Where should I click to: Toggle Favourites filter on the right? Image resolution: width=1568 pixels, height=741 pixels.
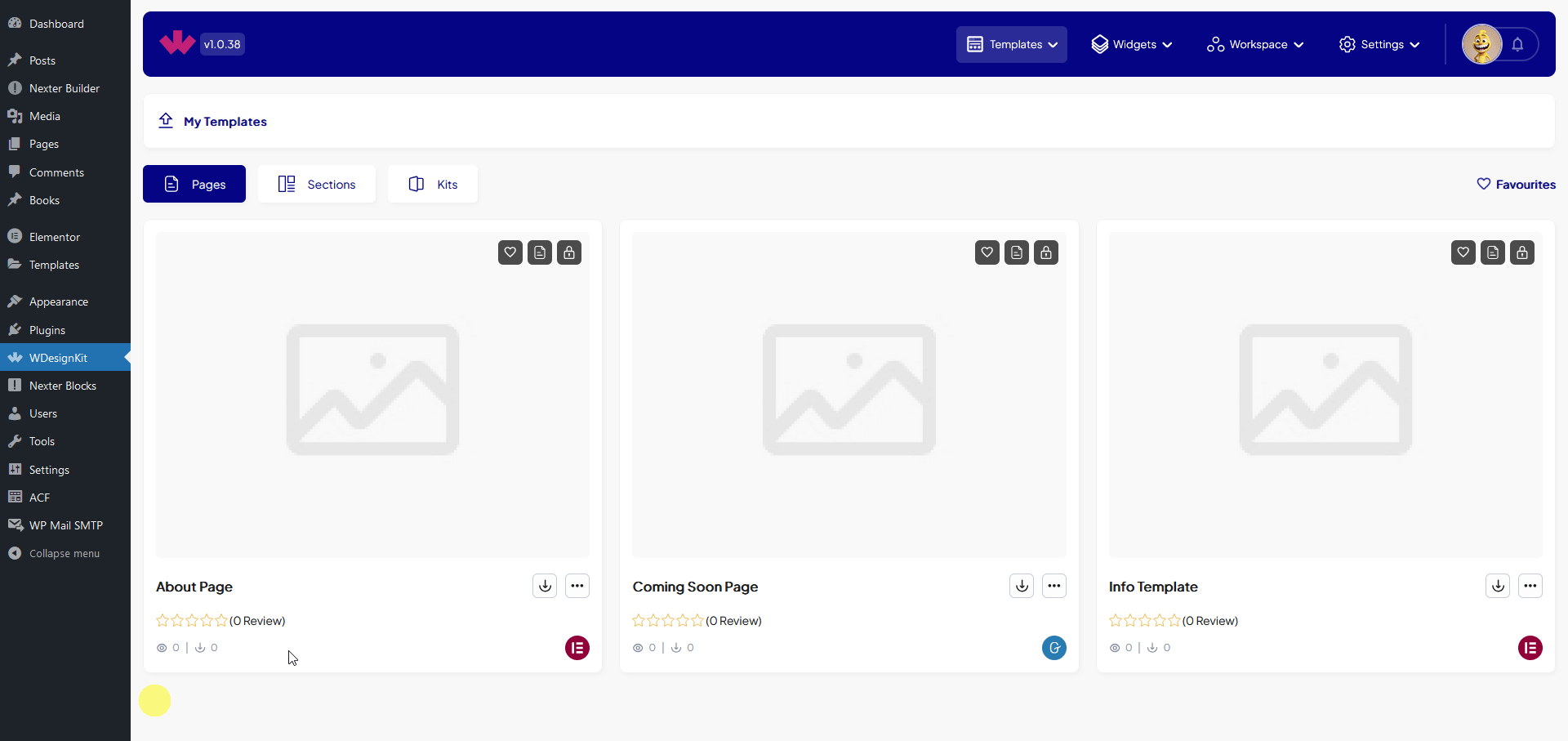[1517, 184]
